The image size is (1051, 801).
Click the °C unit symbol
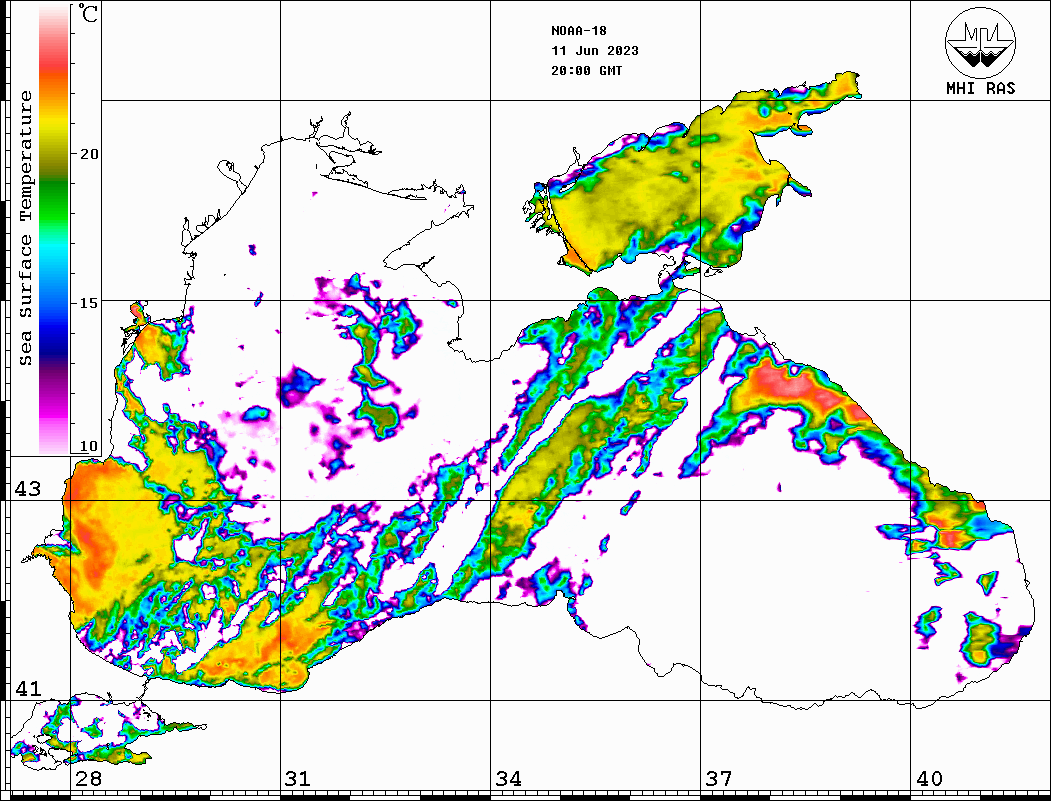[89, 16]
